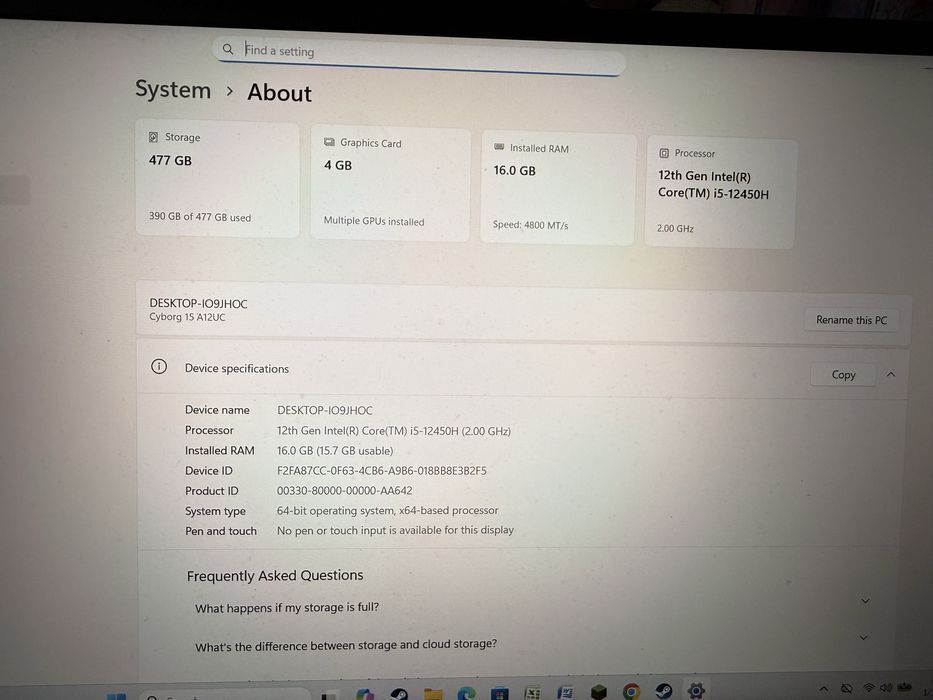Viewport: 933px width, 700px height.
Task: Click the battery tray icon
Action: (904, 686)
